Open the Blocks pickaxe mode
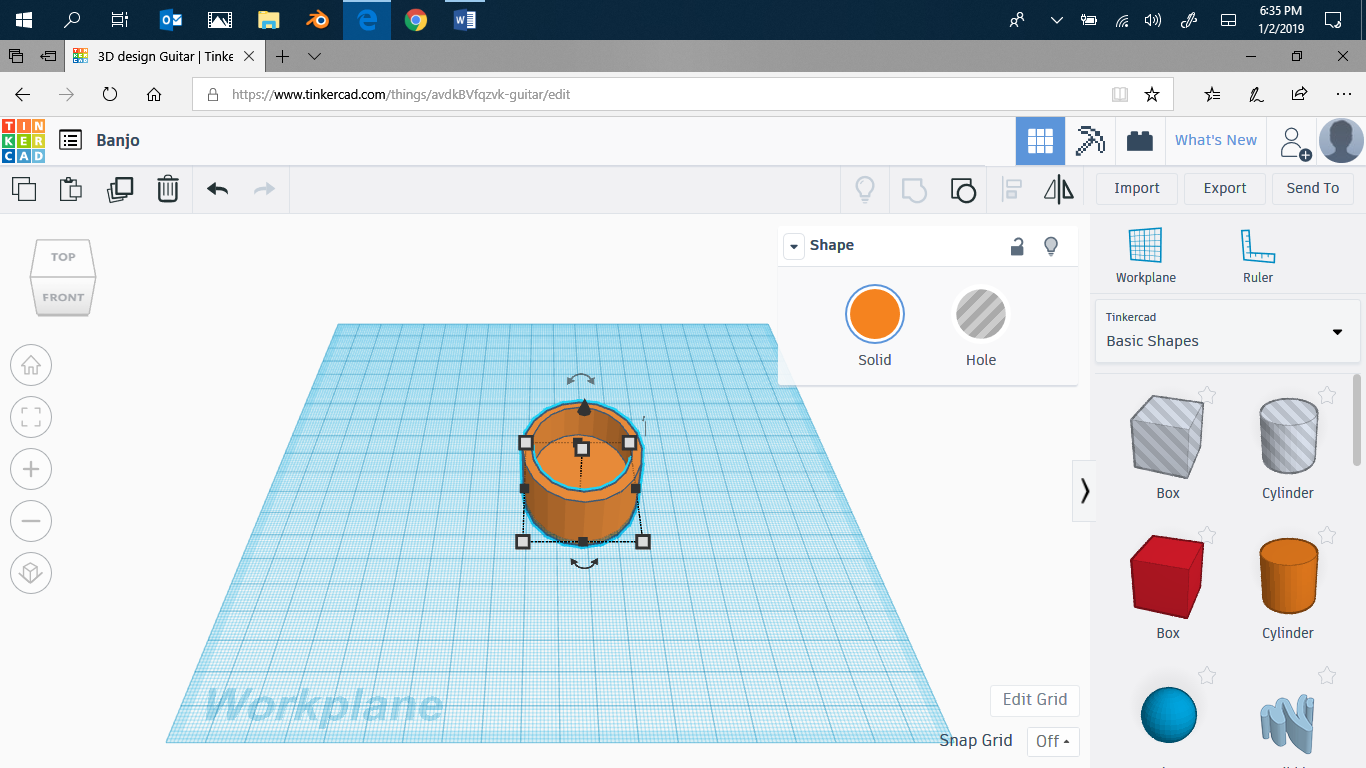Screen dimensions: 1366x768 [x=1089, y=141]
